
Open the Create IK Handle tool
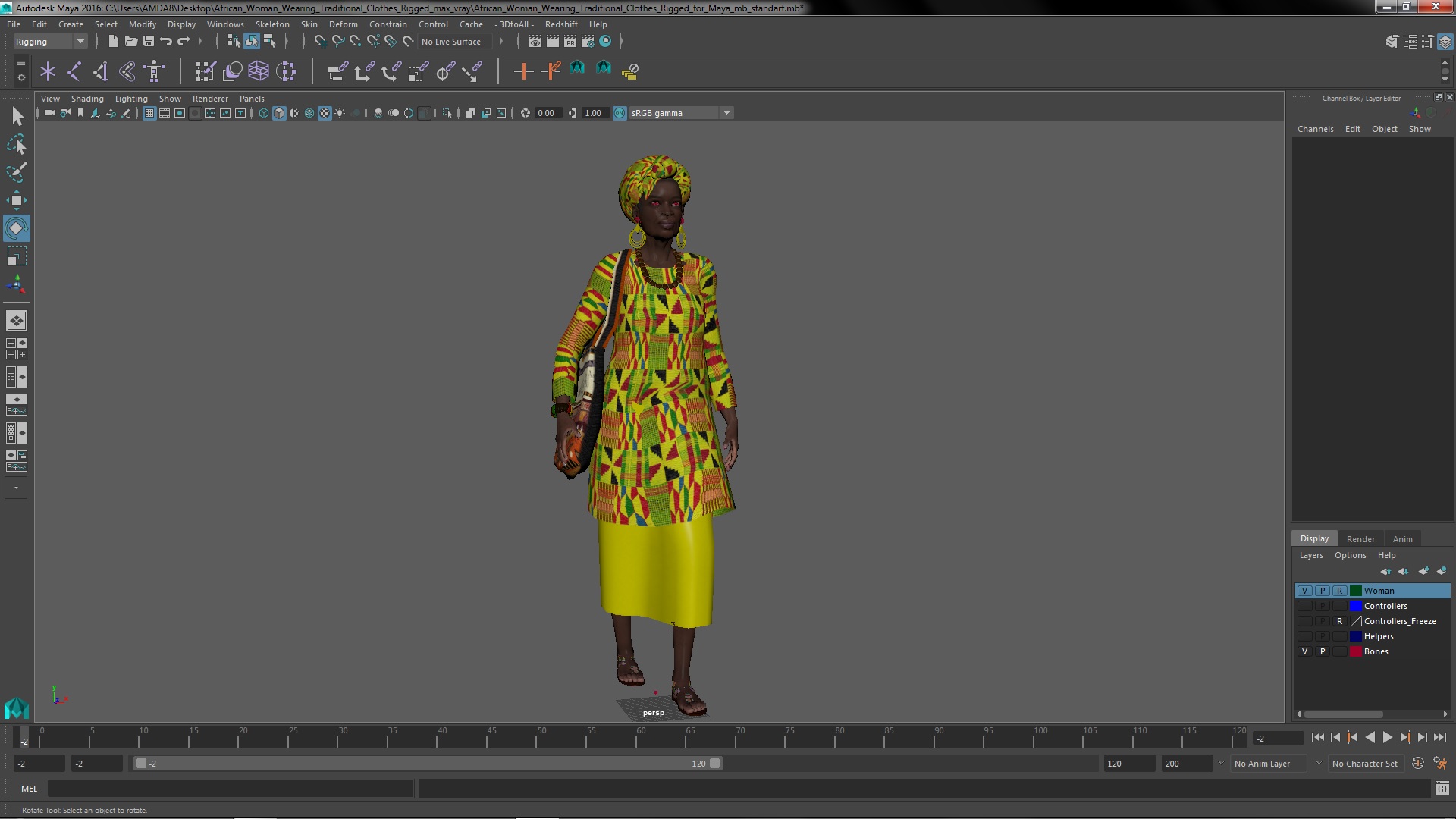(100, 71)
